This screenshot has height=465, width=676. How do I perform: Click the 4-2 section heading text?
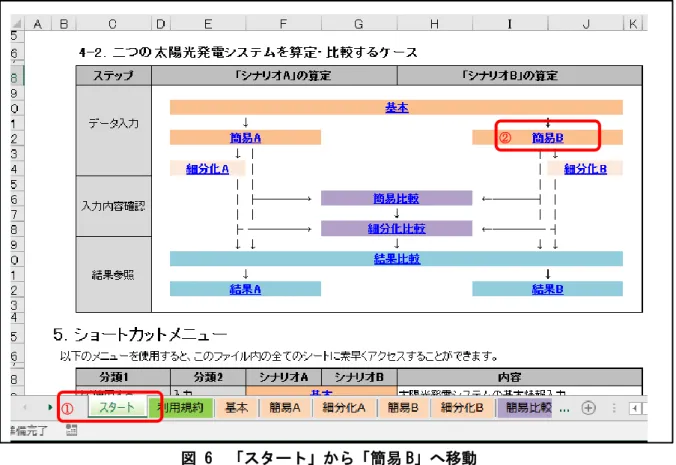coord(248,53)
